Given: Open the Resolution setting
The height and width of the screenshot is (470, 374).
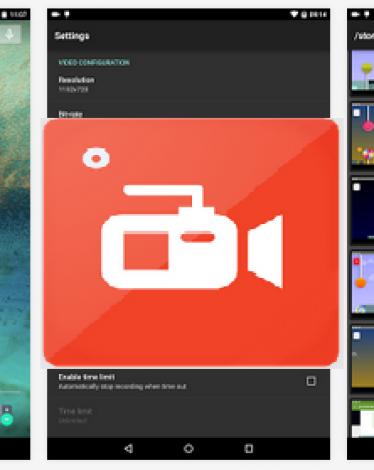Looking at the screenshot, I should [x=188, y=84].
